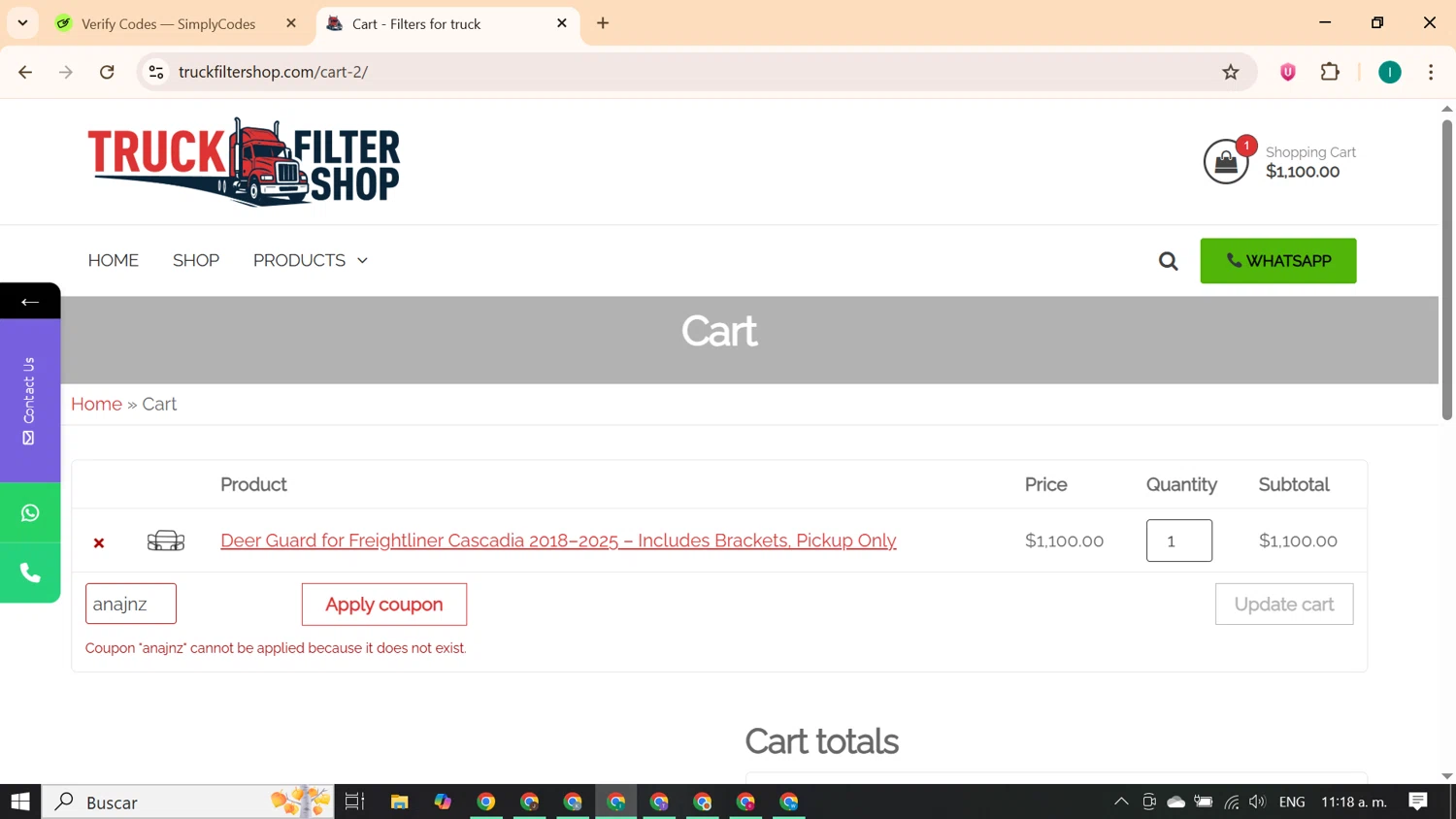Click the green WHATSAPP button

tap(1278, 261)
